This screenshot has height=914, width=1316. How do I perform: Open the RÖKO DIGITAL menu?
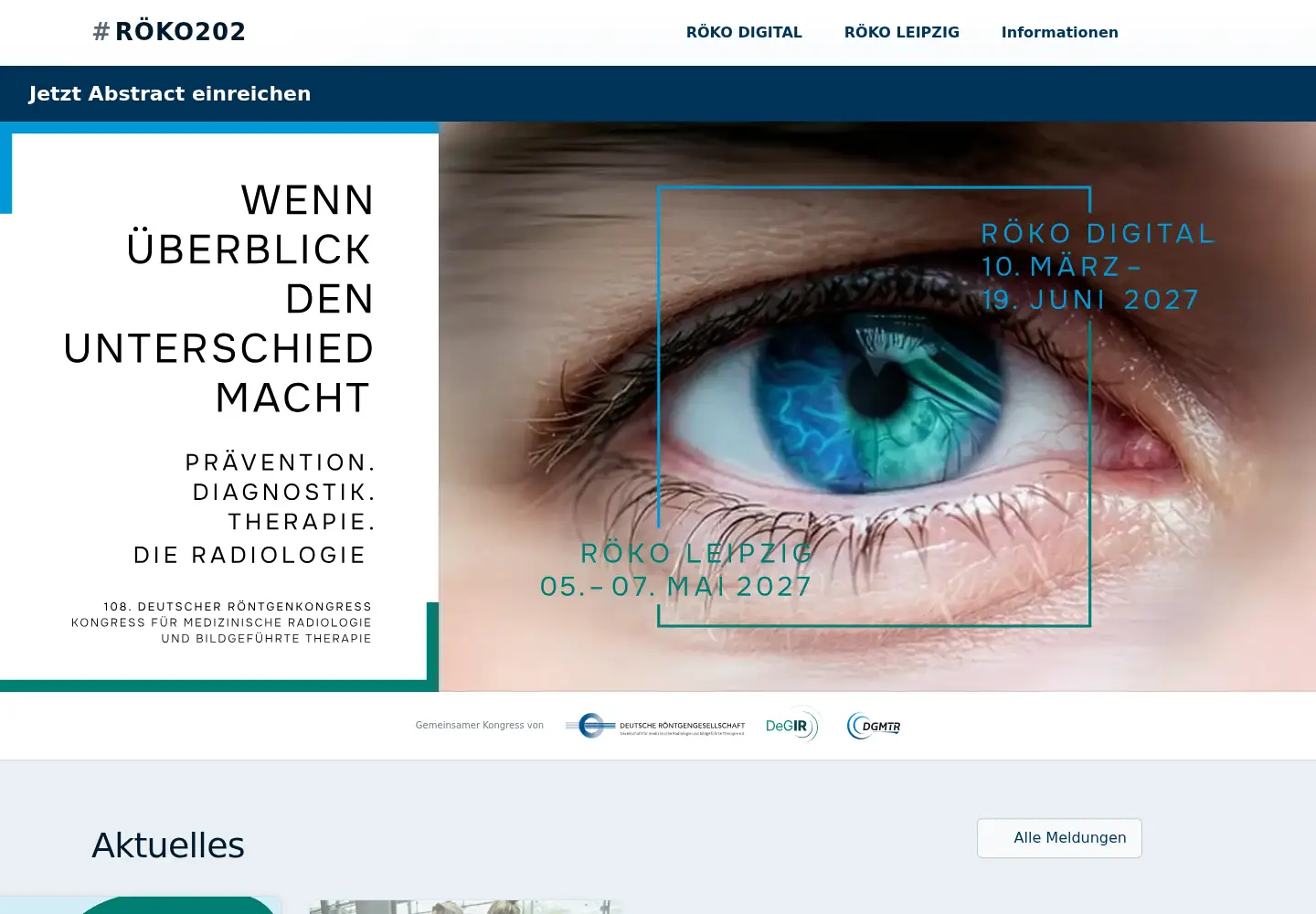pos(744,32)
